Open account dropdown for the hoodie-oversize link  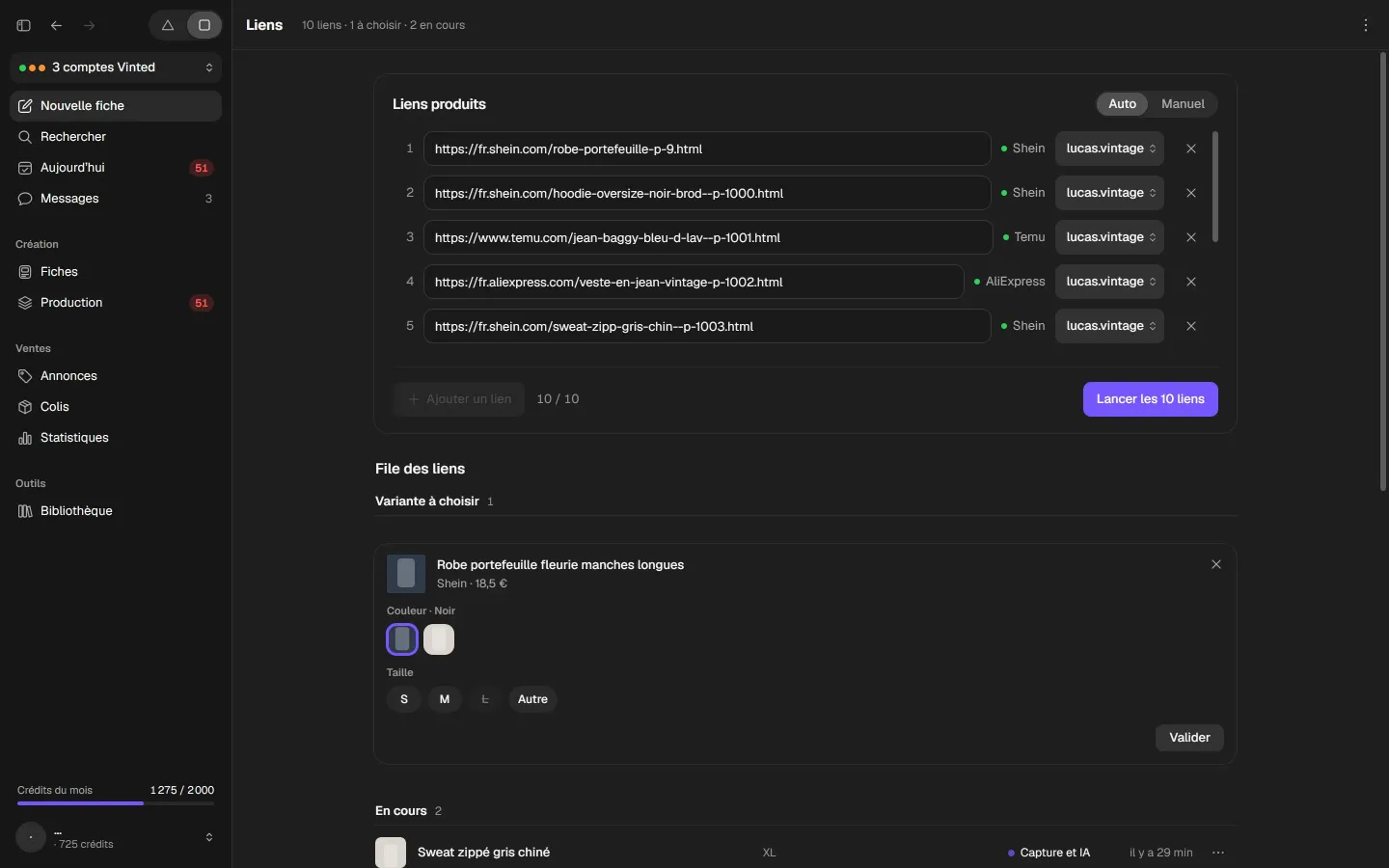[x=1109, y=193]
